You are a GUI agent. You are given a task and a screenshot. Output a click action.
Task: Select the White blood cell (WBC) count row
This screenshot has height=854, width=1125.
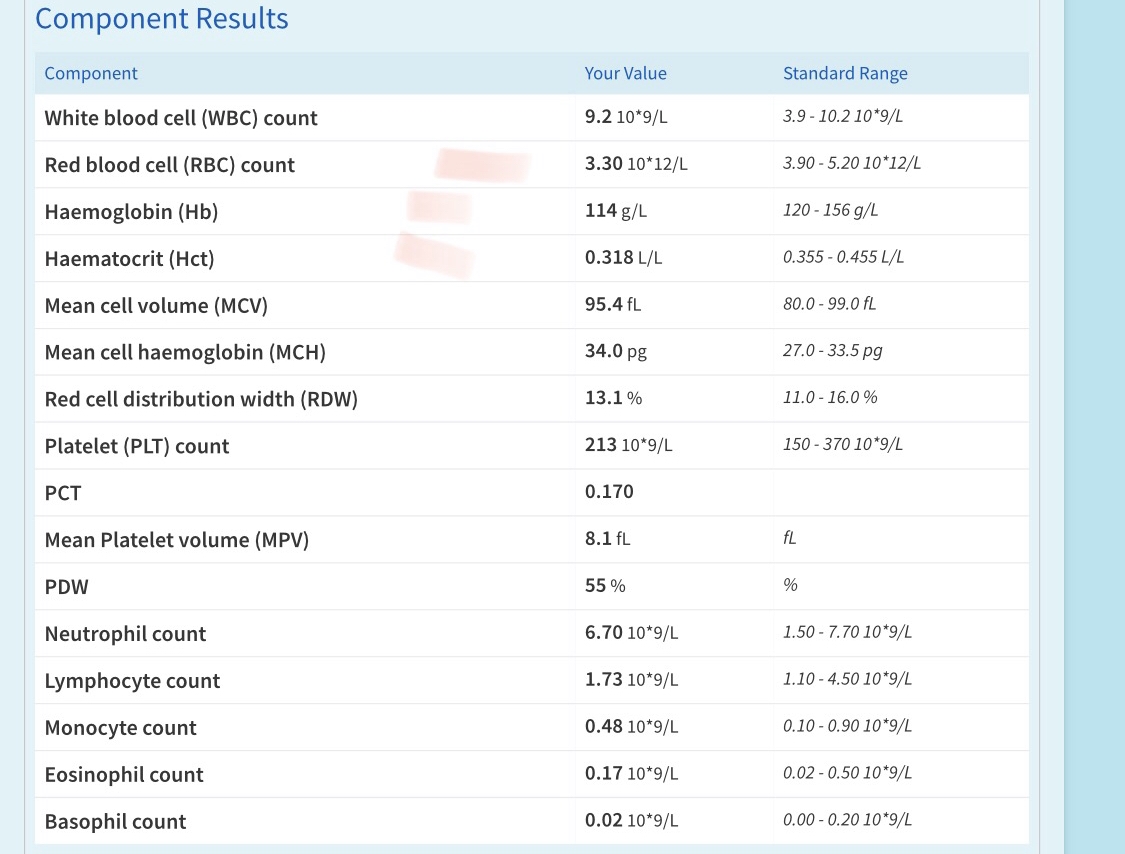pos(532,118)
